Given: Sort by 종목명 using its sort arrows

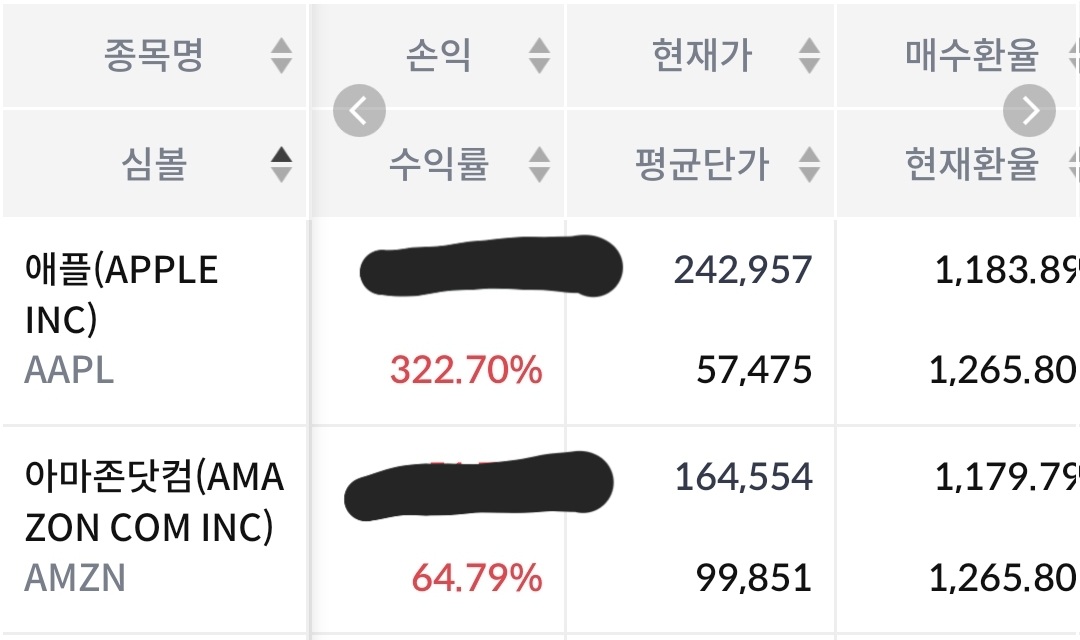Looking at the screenshot, I should coord(282,56).
